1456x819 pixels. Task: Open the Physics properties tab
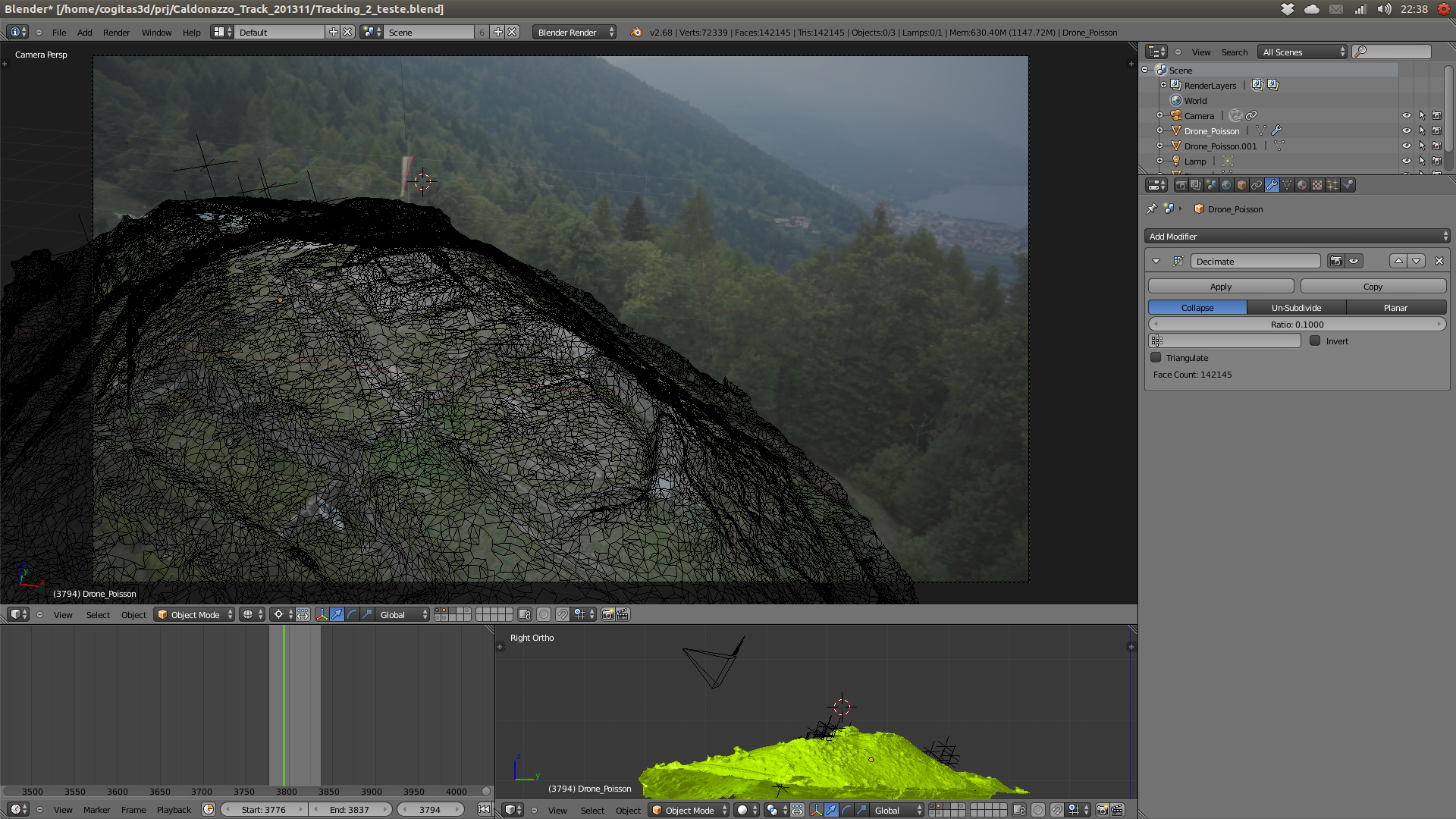point(1348,185)
